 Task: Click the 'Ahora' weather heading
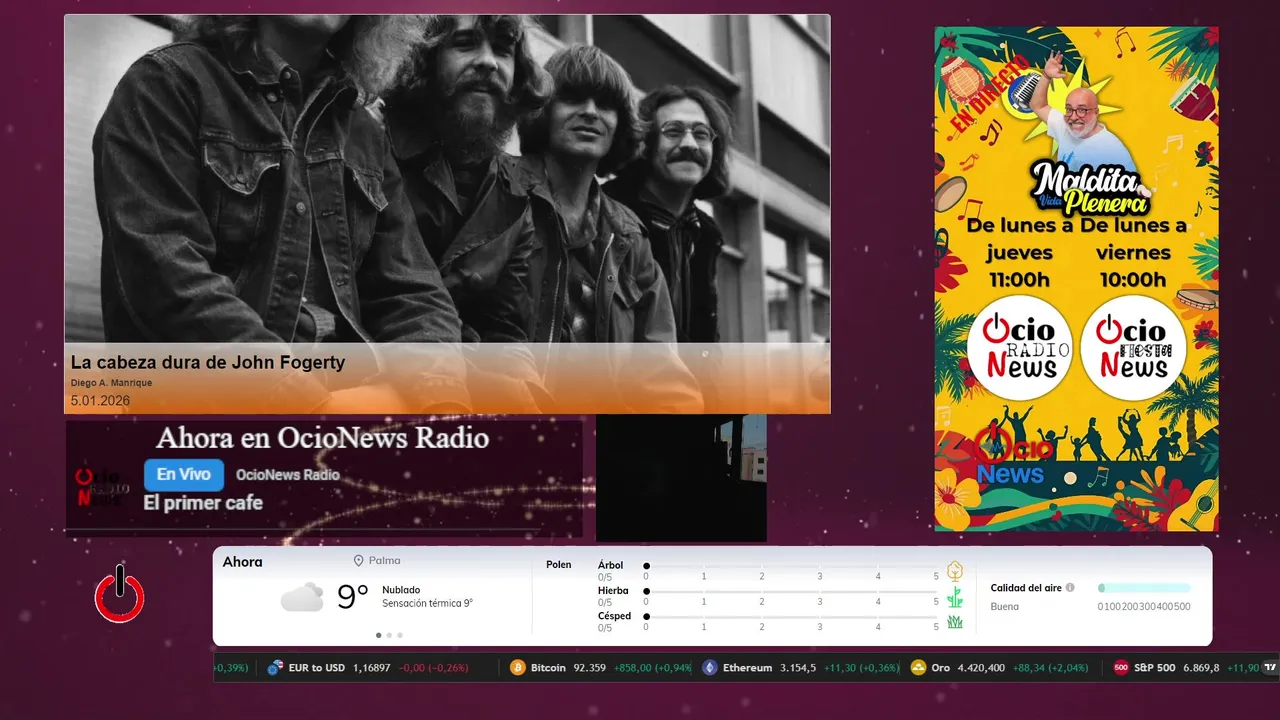[242, 562]
